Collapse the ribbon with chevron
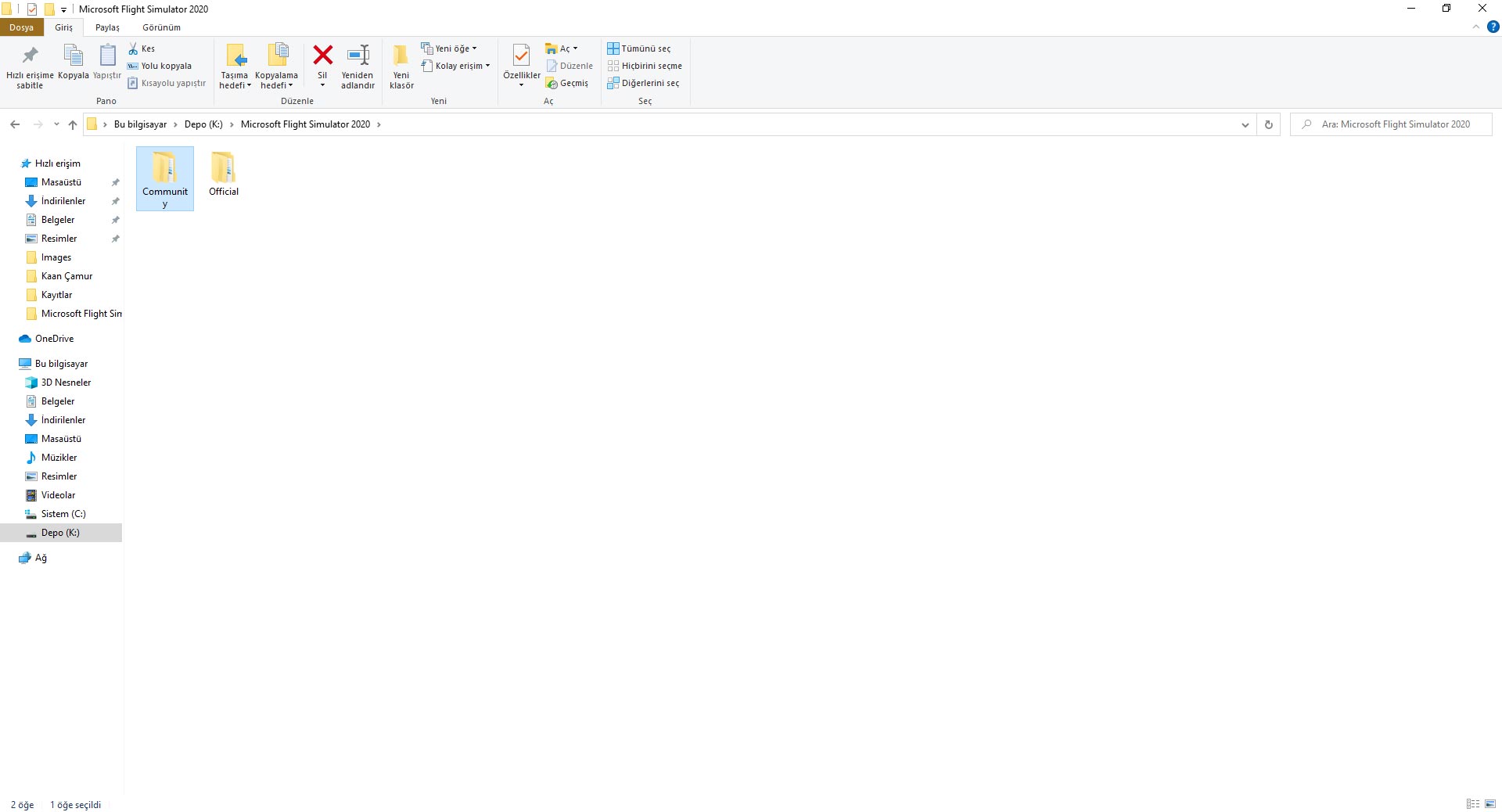The height and width of the screenshot is (812, 1502). point(1476,27)
